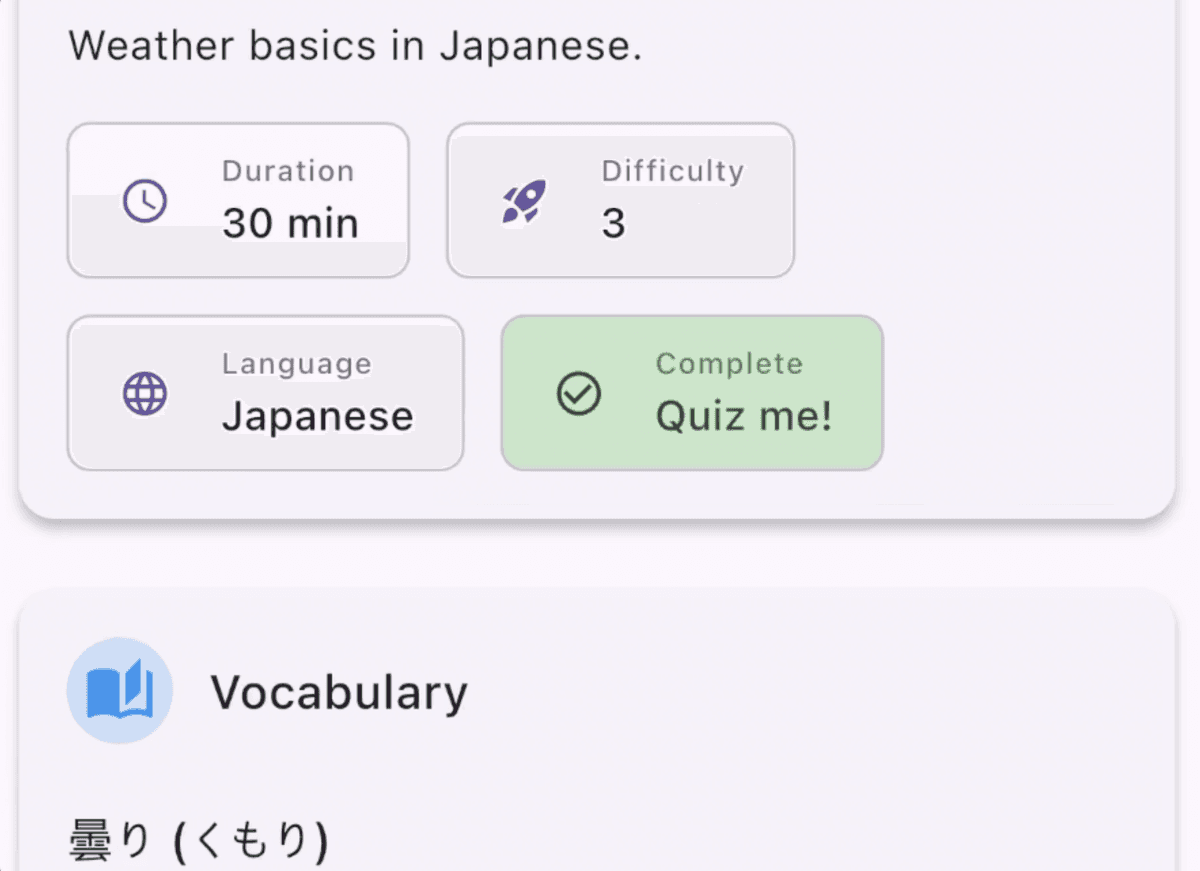Select the vocabulary word 曇り (くもり)

pyautogui.click(x=198, y=843)
